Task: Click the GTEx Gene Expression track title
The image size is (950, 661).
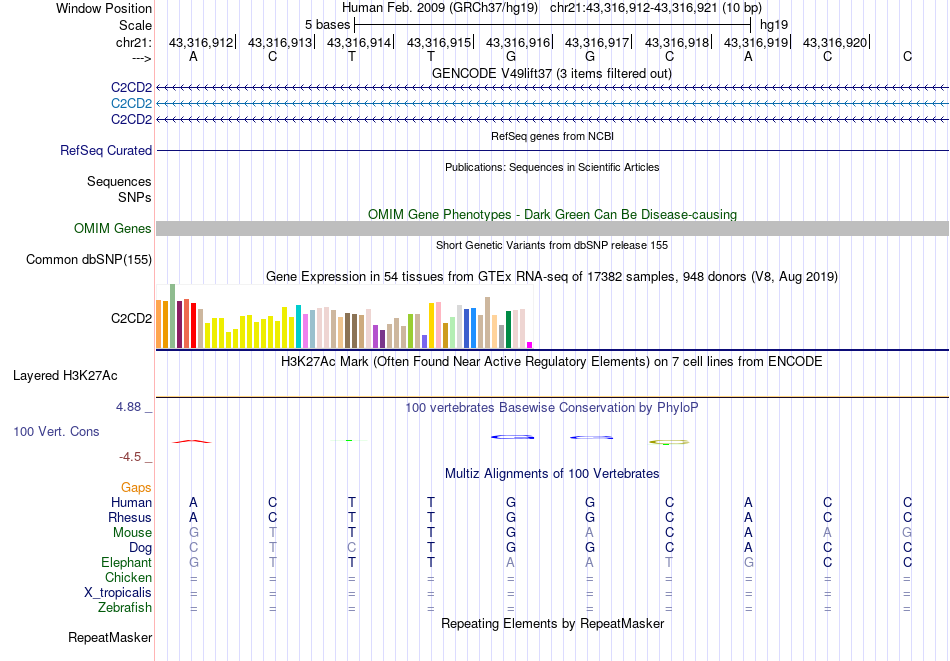Action: (552, 276)
